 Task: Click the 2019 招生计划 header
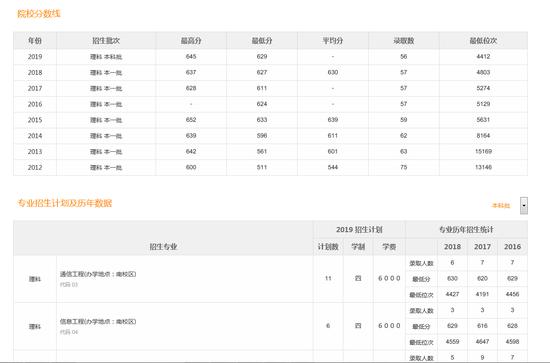click(x=359, y=230)
